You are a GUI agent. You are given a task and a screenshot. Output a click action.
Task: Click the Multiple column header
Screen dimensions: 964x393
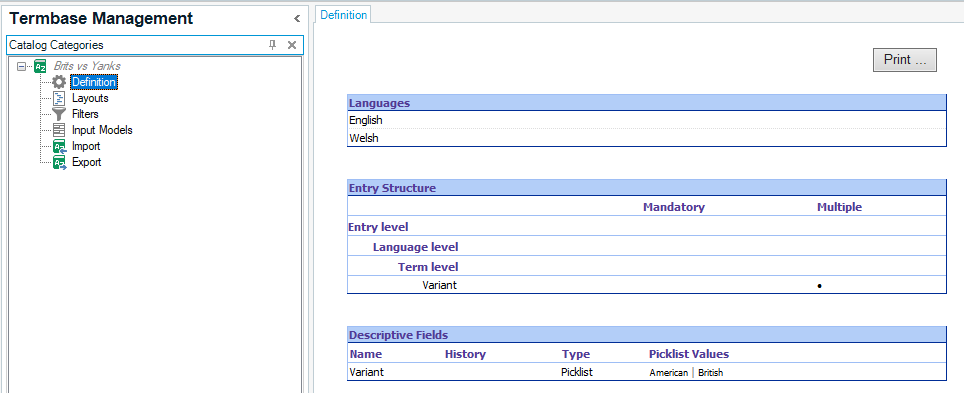click(839, 207)
